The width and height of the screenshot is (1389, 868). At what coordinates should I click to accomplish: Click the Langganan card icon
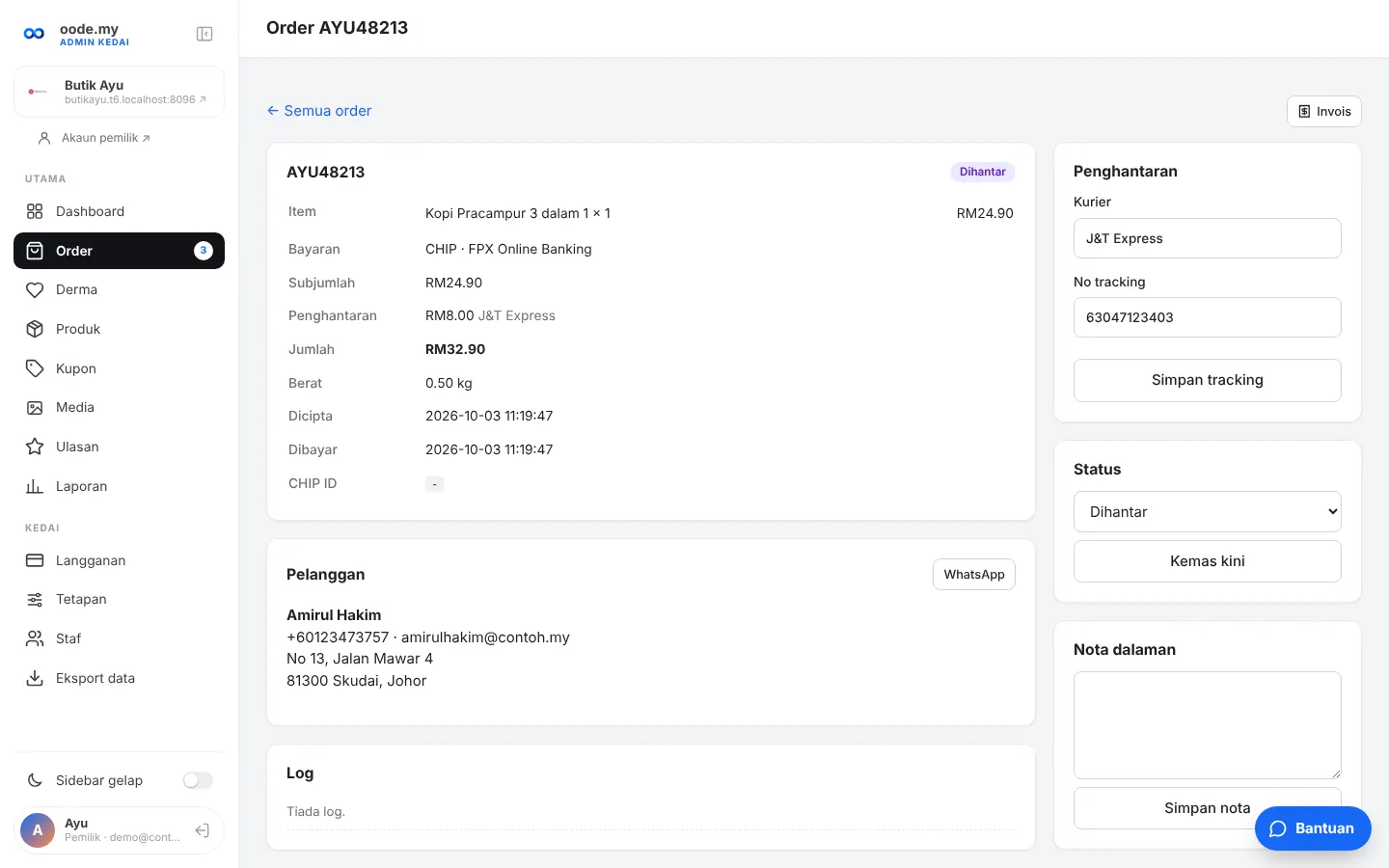click(35, 560)
